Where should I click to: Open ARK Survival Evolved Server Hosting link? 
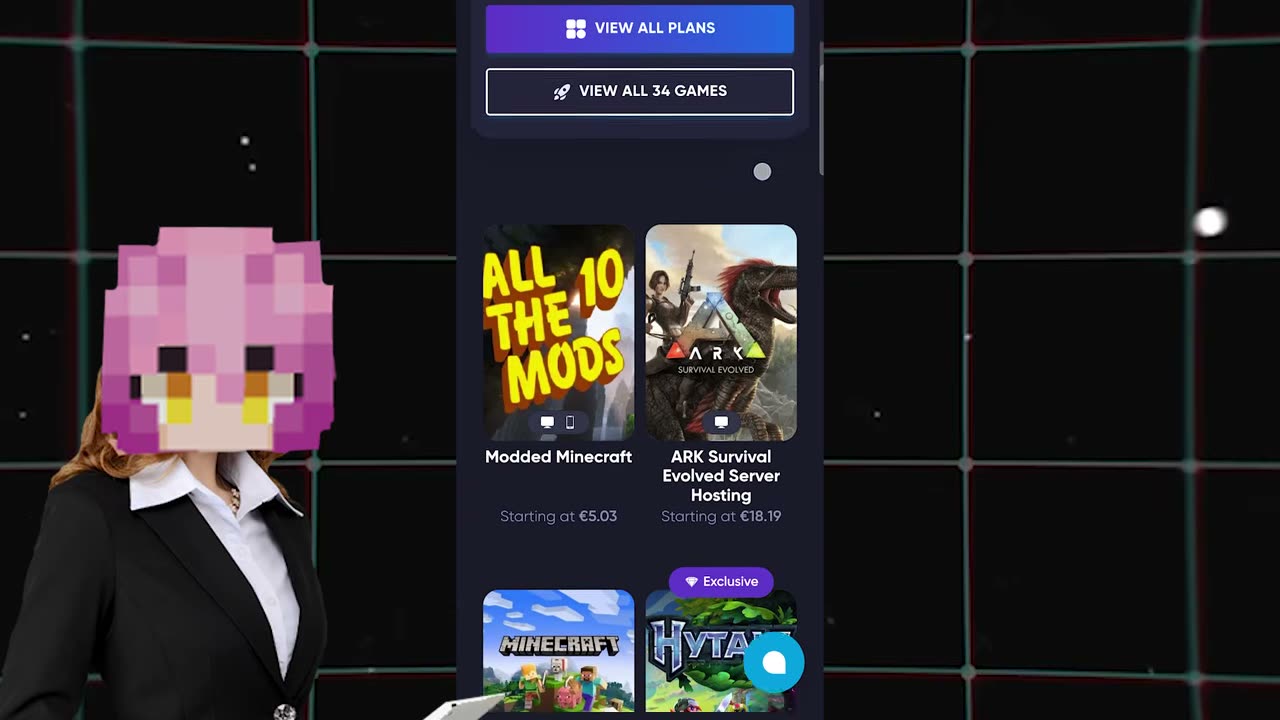coord(721,476)
